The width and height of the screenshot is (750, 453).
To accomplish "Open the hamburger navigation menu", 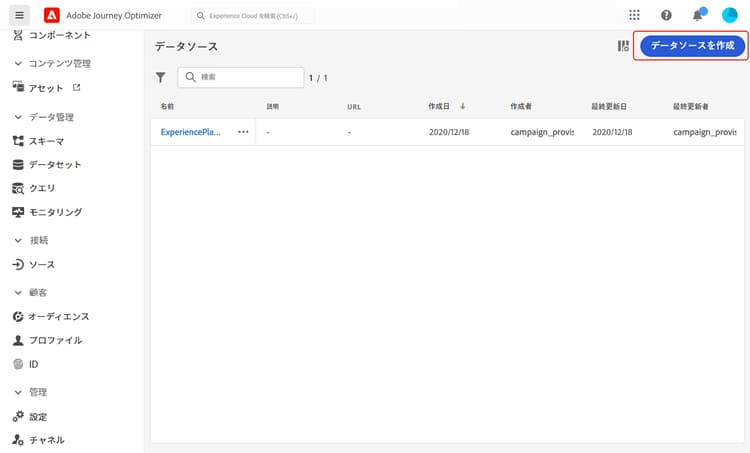I will click(19, 15).
